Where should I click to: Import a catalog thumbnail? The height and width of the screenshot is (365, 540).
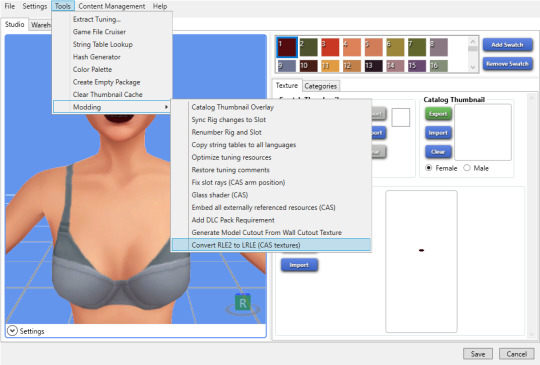tap(438, 133)
